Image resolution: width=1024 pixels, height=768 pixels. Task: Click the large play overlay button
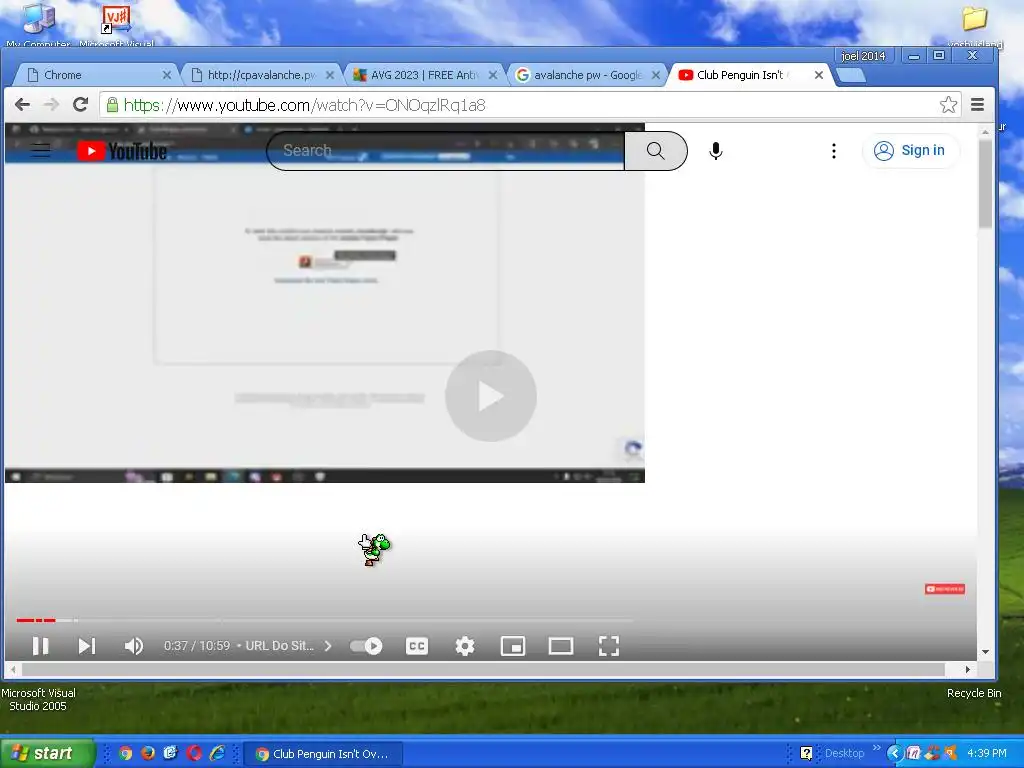click(490, 396)
